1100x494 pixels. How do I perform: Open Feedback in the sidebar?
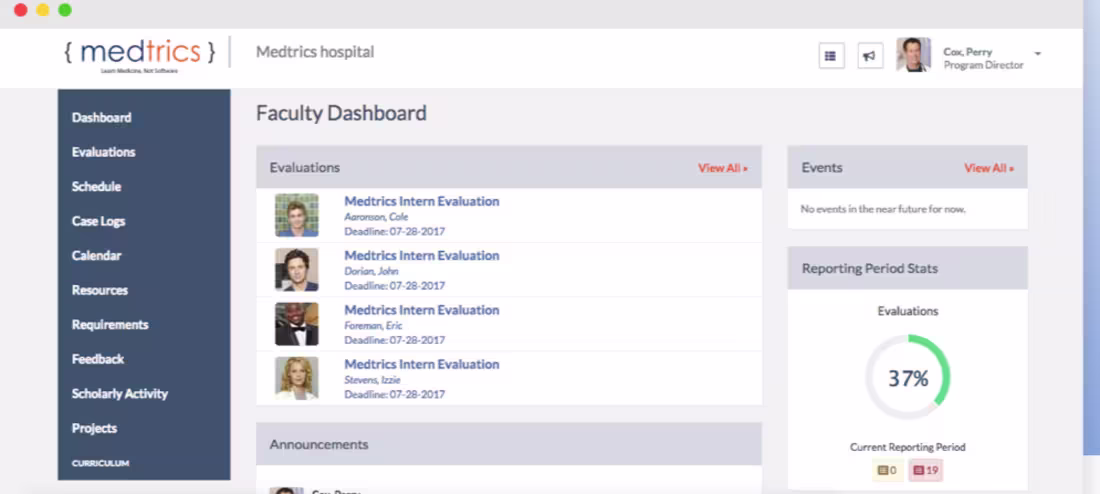(98, 359)
